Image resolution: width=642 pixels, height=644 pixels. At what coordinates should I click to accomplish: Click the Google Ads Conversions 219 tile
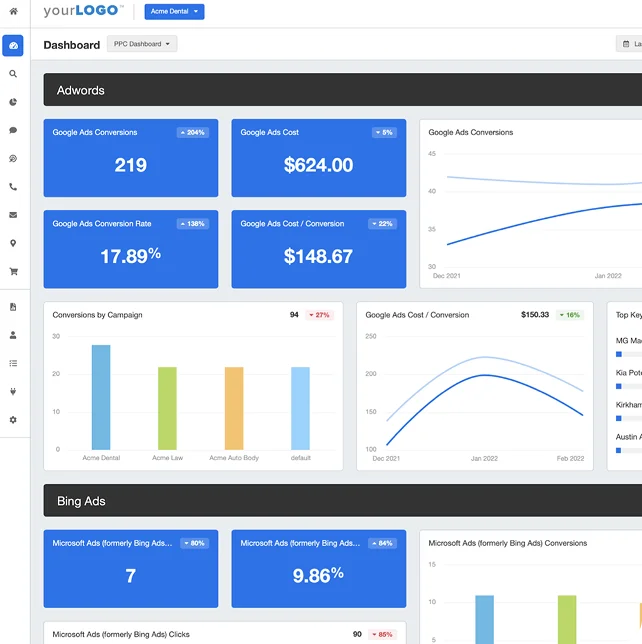pos(130,157)
